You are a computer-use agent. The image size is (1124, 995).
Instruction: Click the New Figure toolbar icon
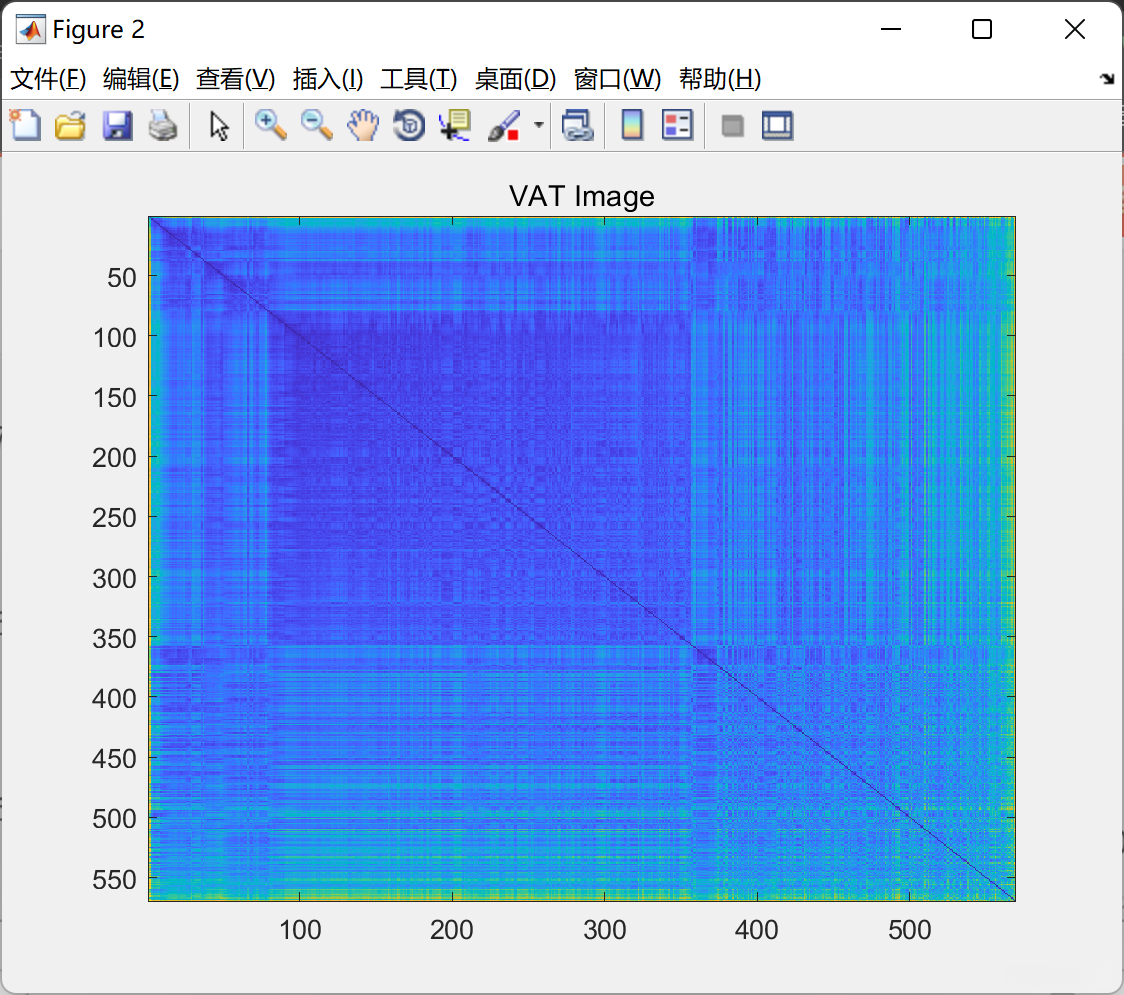(x=25, y=125)
